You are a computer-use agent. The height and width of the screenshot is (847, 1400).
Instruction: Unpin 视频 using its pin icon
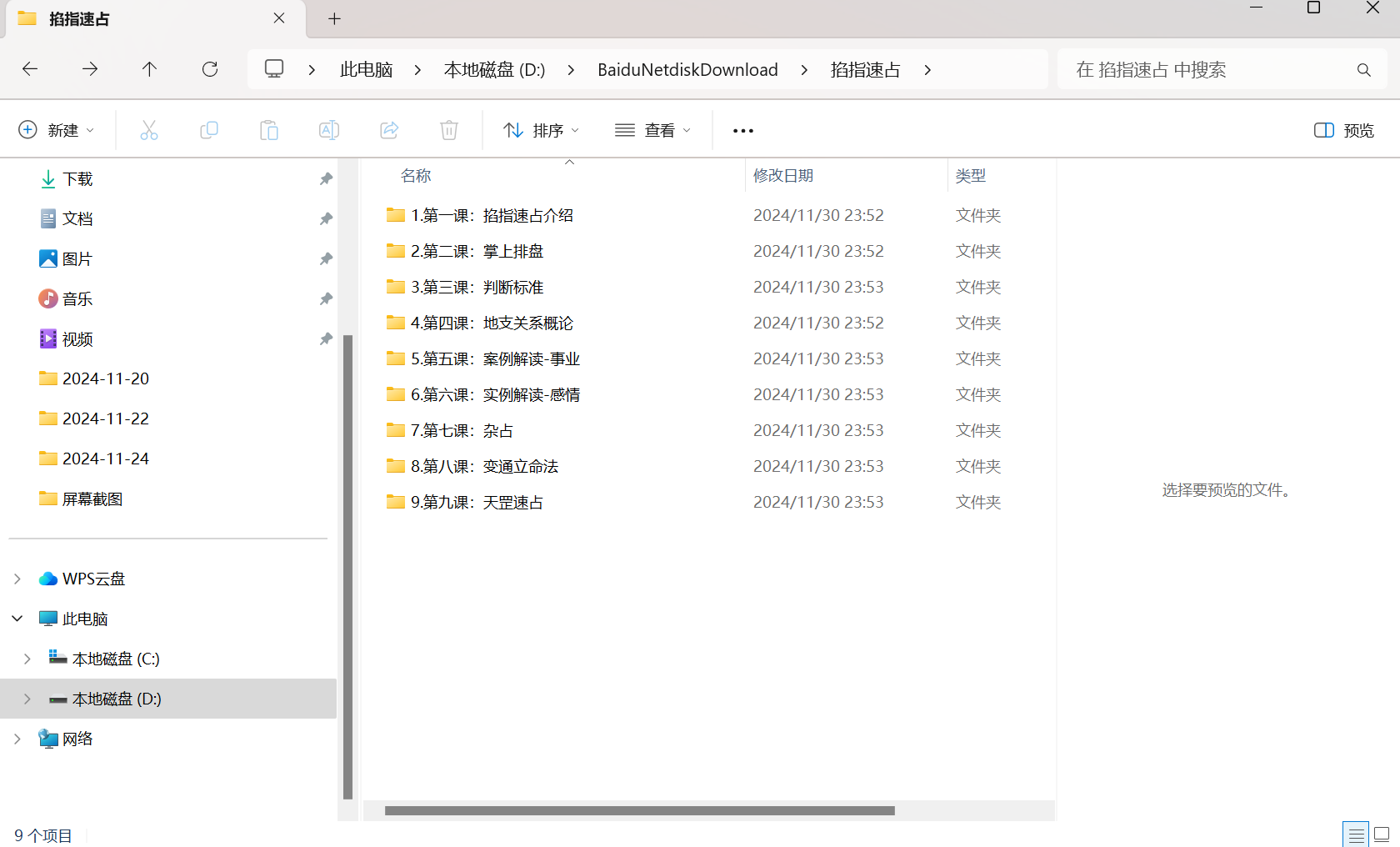pos(326,339)
